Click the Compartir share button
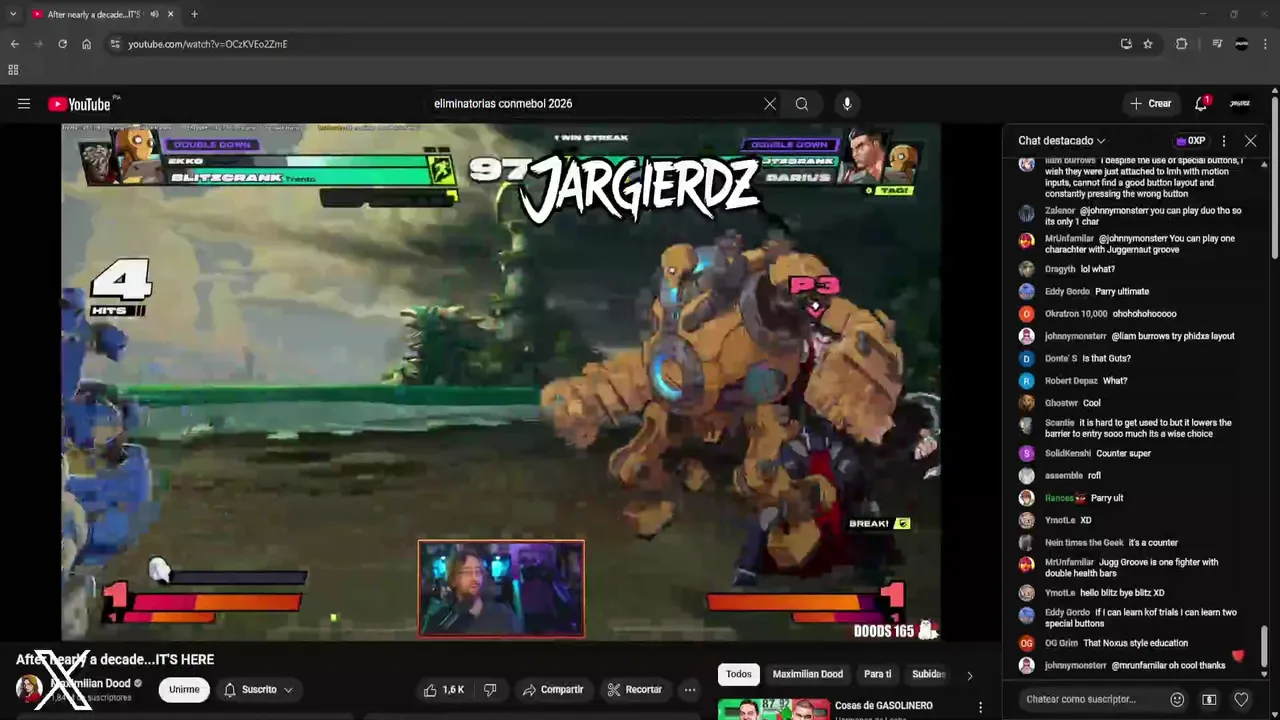Viewport: 1280px width, 720px height. tap(553, 690)
